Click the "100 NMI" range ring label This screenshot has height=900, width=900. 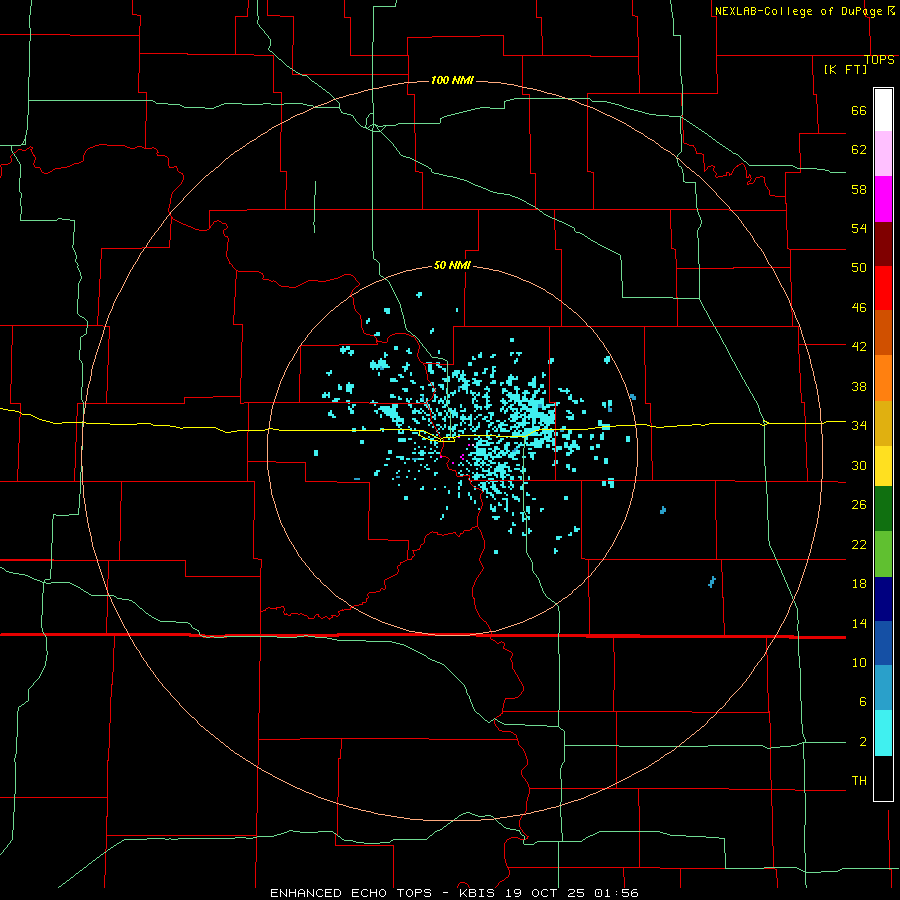click(452, 80)
